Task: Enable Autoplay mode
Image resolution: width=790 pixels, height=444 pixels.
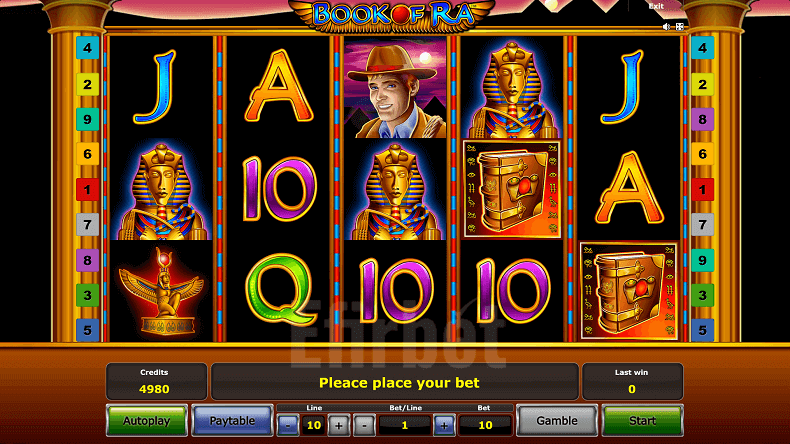Action: pos(147,420)
